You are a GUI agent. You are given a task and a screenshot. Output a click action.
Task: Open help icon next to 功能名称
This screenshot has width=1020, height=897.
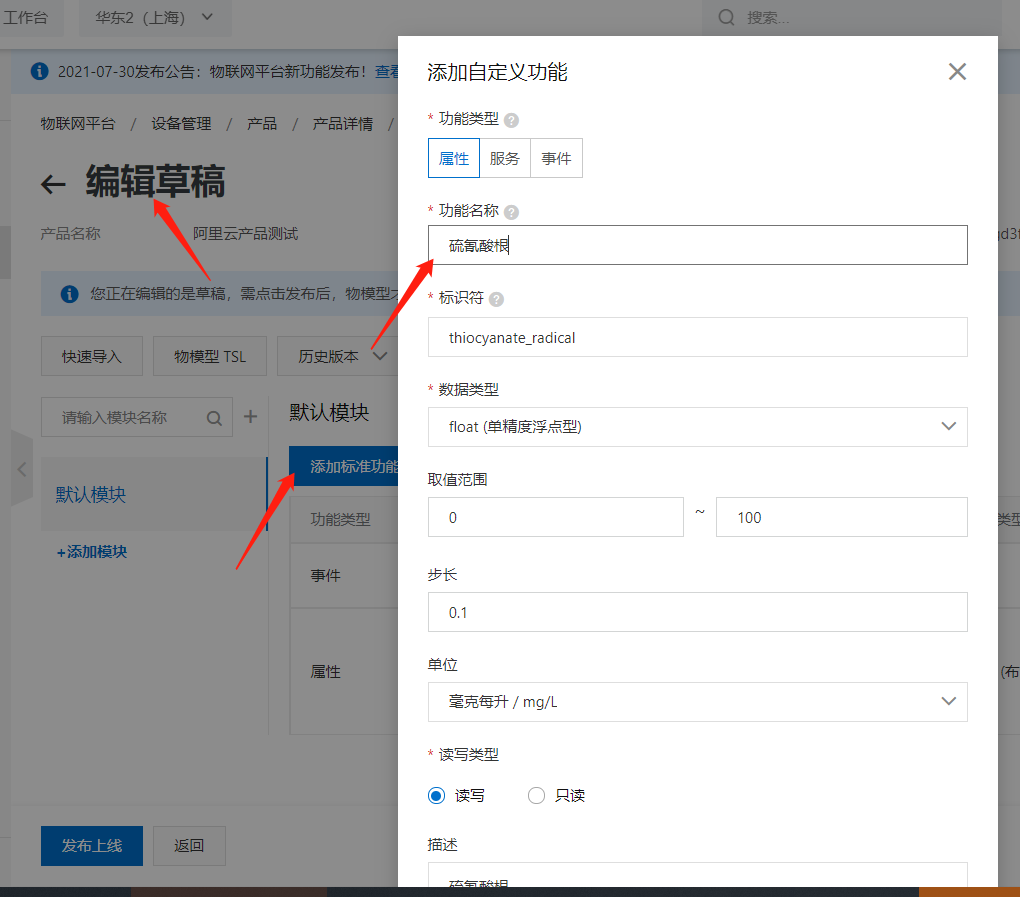511,212
